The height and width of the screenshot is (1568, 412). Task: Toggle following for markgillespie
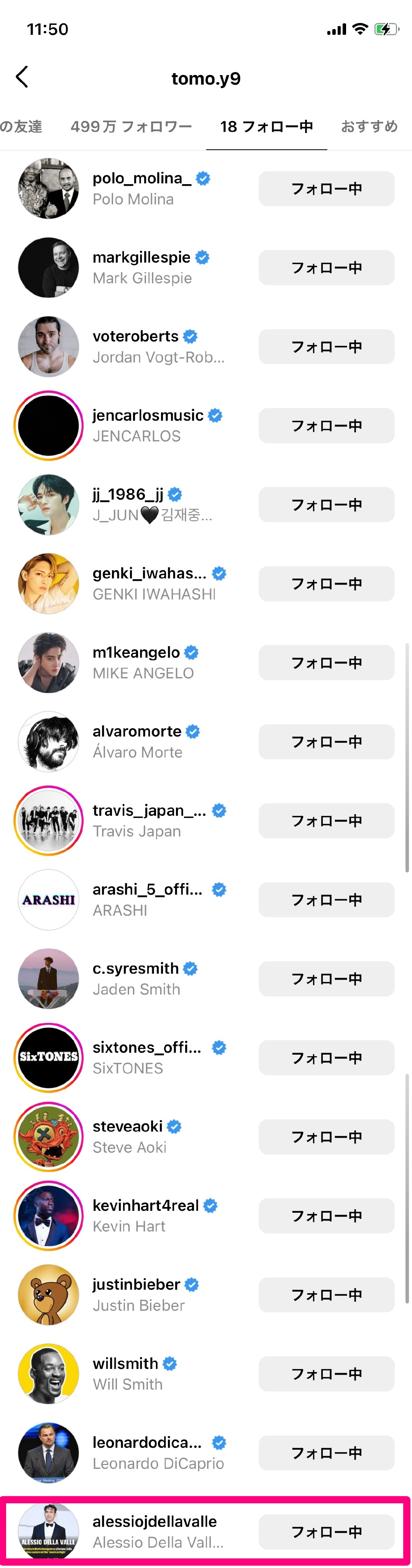[326, 268]
